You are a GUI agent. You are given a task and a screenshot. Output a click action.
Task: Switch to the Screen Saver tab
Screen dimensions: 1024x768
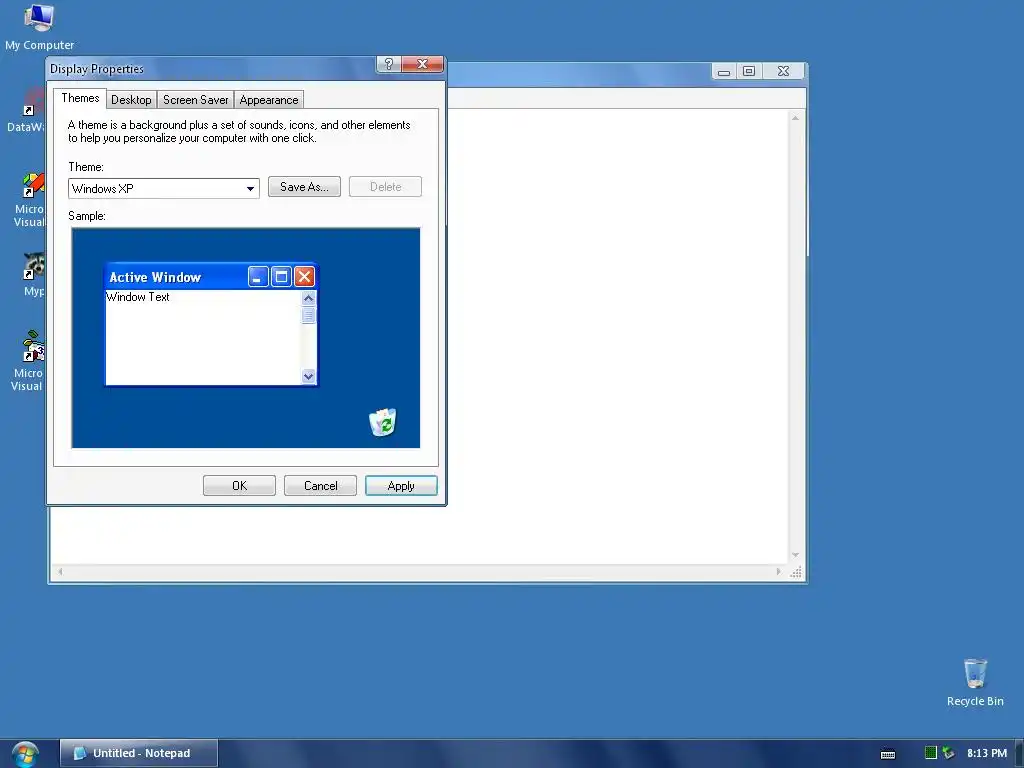[x=195, y=100]
